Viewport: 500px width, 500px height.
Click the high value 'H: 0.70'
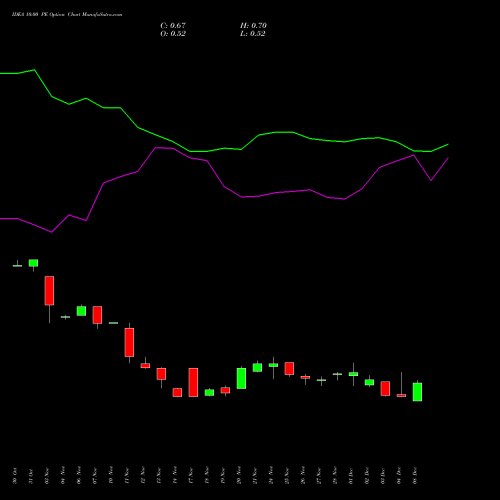tap(253, 26)
